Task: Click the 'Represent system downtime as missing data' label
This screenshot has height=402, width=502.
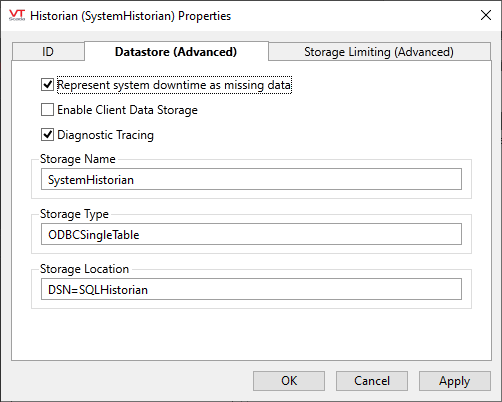Action: tap(174, 85)
